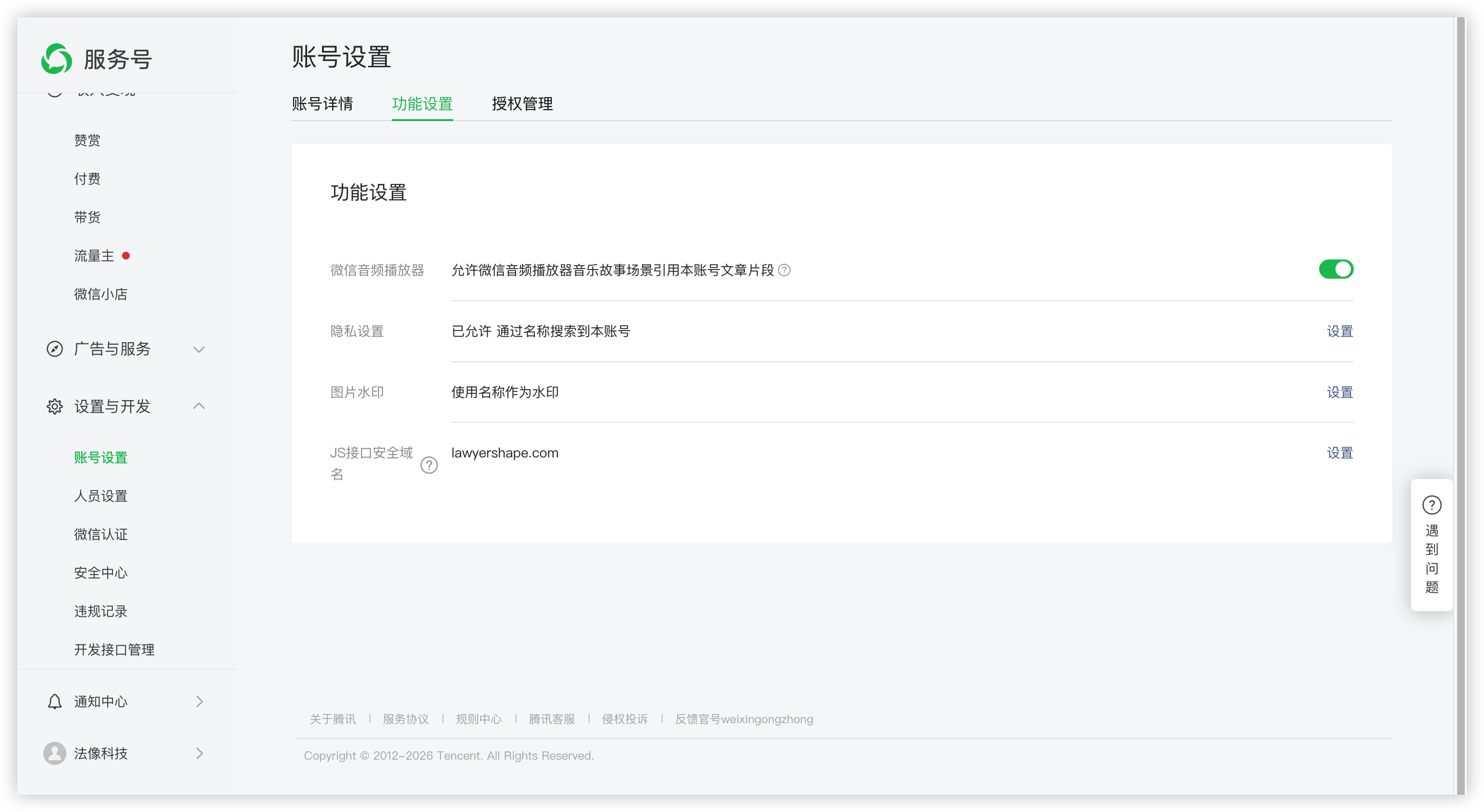Toggle off the 微信音频播放器 switch
This screenshot has height=812, width=1484.
click(1336, 270)
